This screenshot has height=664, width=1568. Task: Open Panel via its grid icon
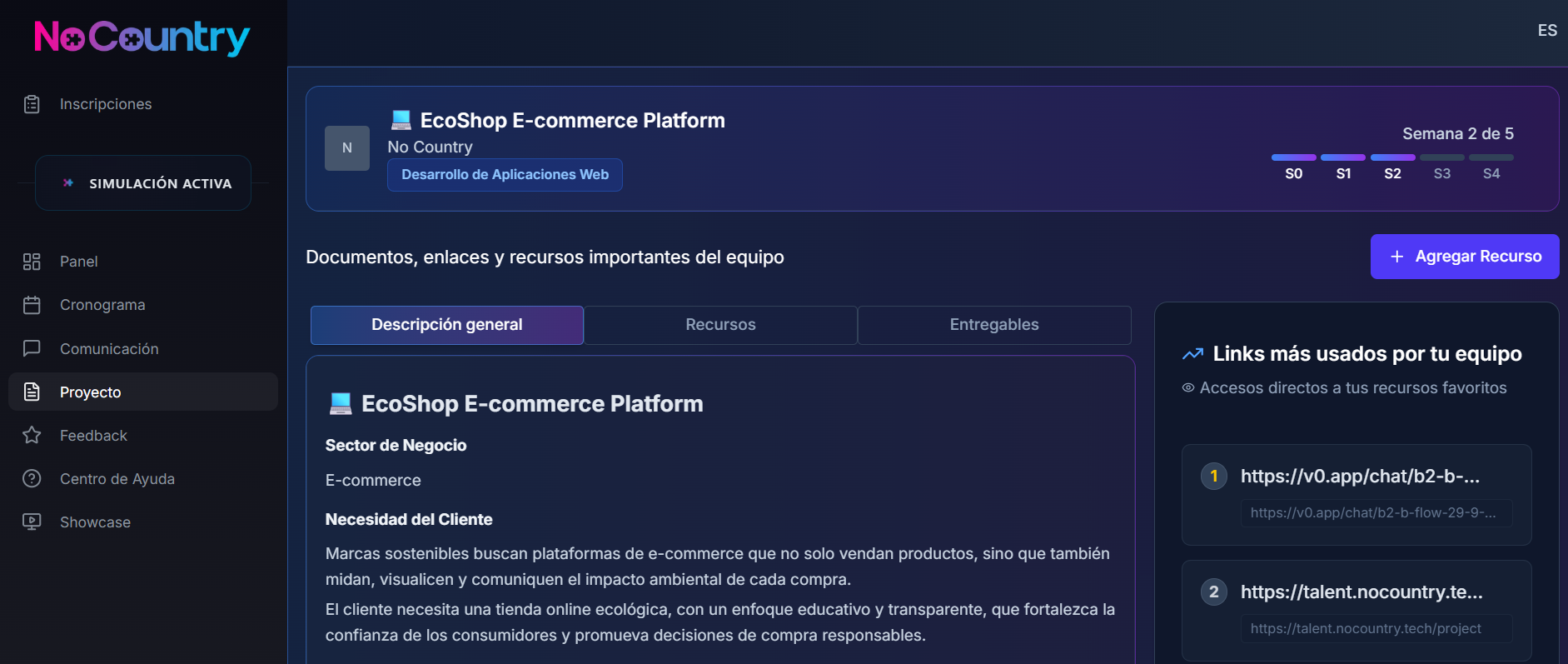point(32,262)
